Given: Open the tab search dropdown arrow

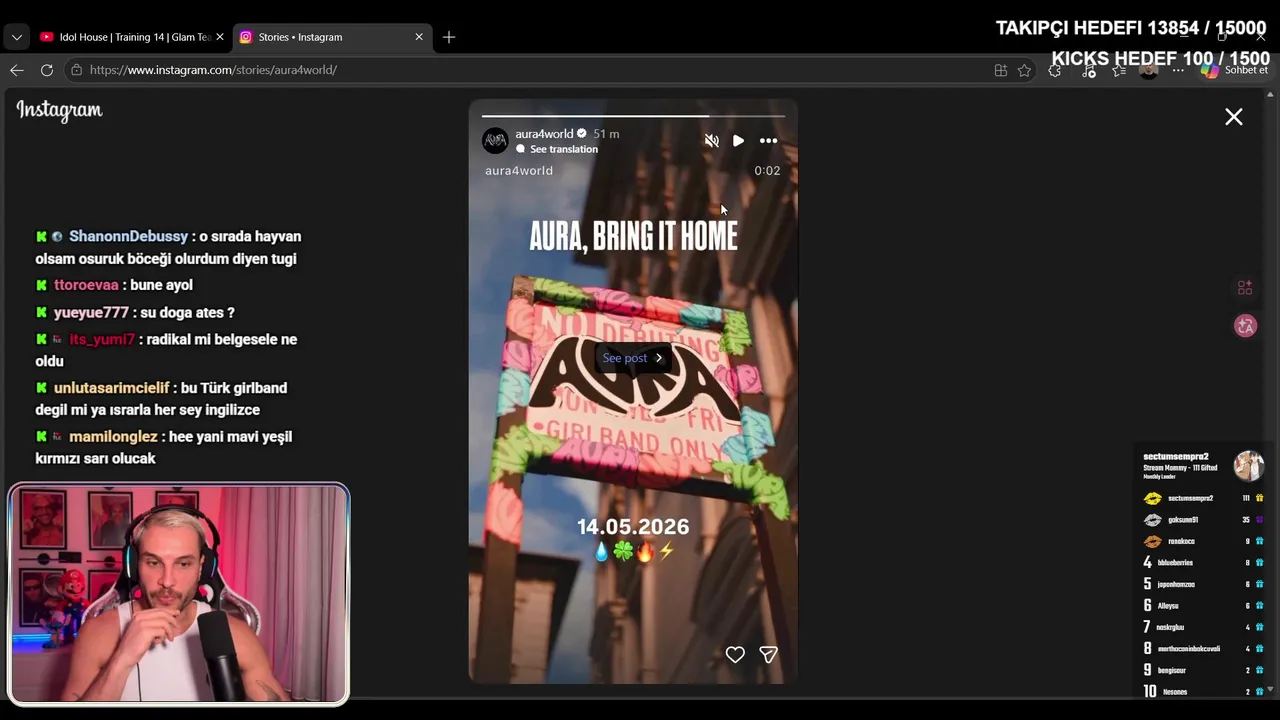Looking at the screenshot, I should [16, 37].
